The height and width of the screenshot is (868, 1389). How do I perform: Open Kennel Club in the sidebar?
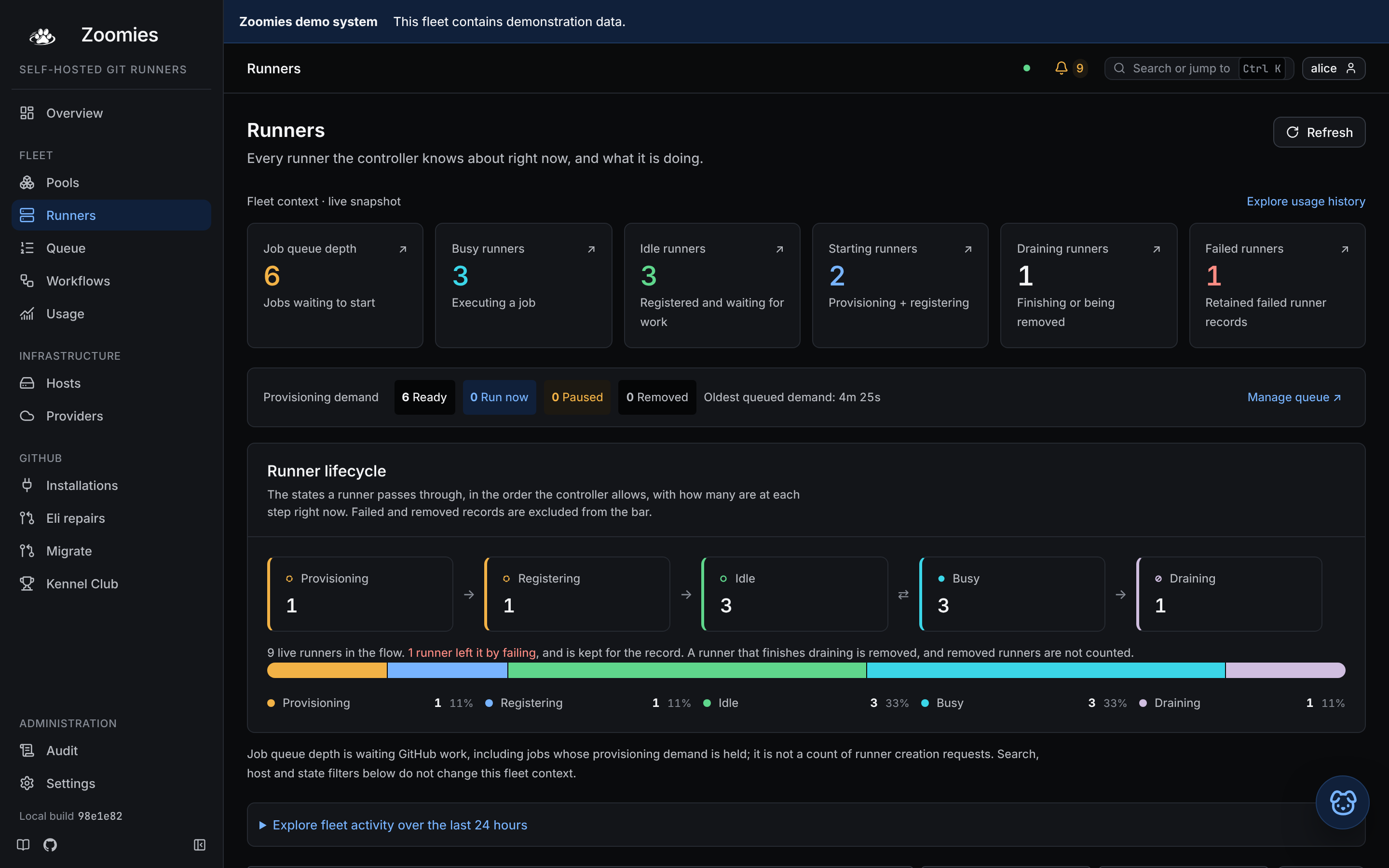point(111,583)
